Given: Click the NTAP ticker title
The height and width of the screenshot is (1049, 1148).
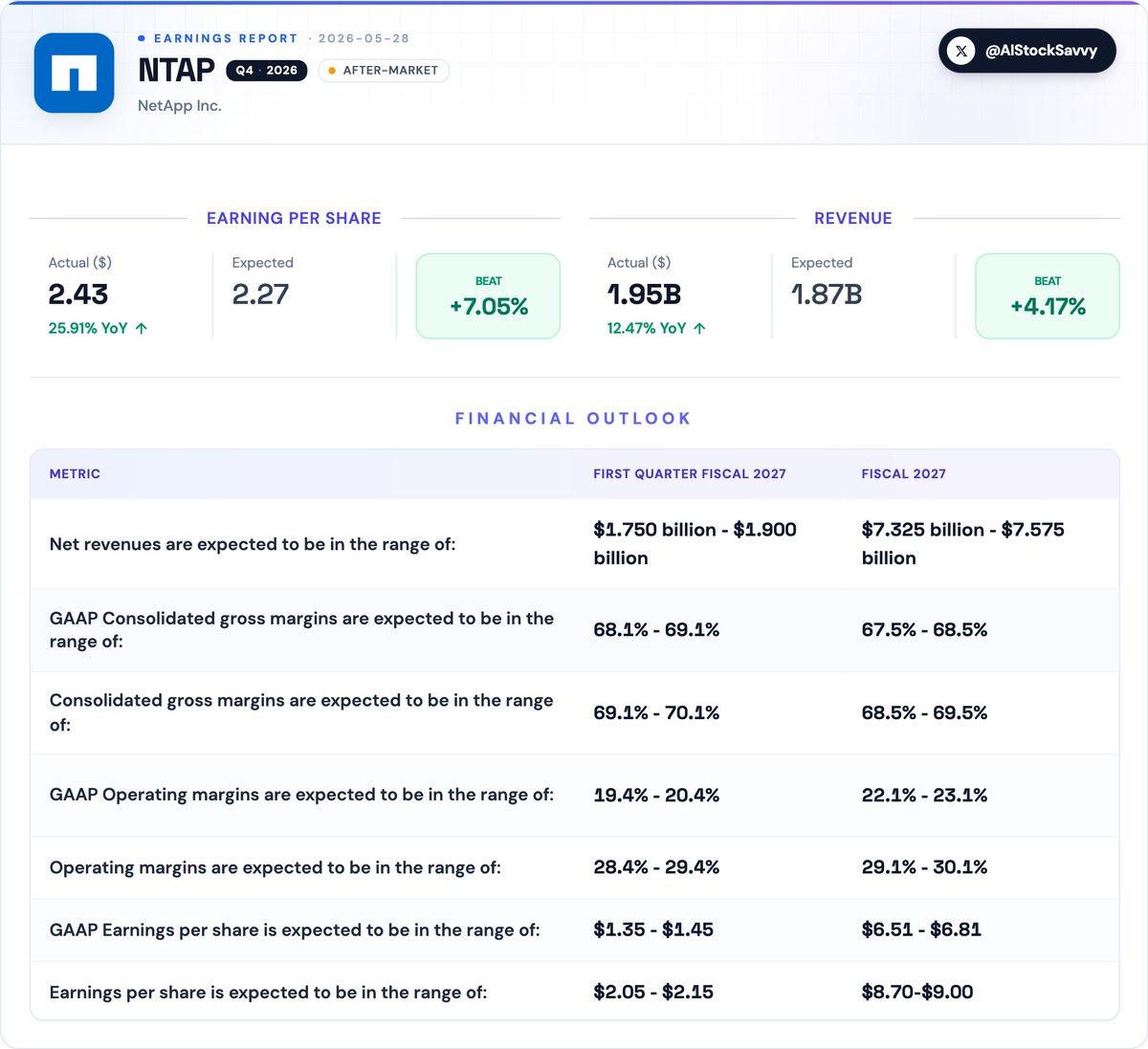Looking at the screenshot, I should point(177,71).
